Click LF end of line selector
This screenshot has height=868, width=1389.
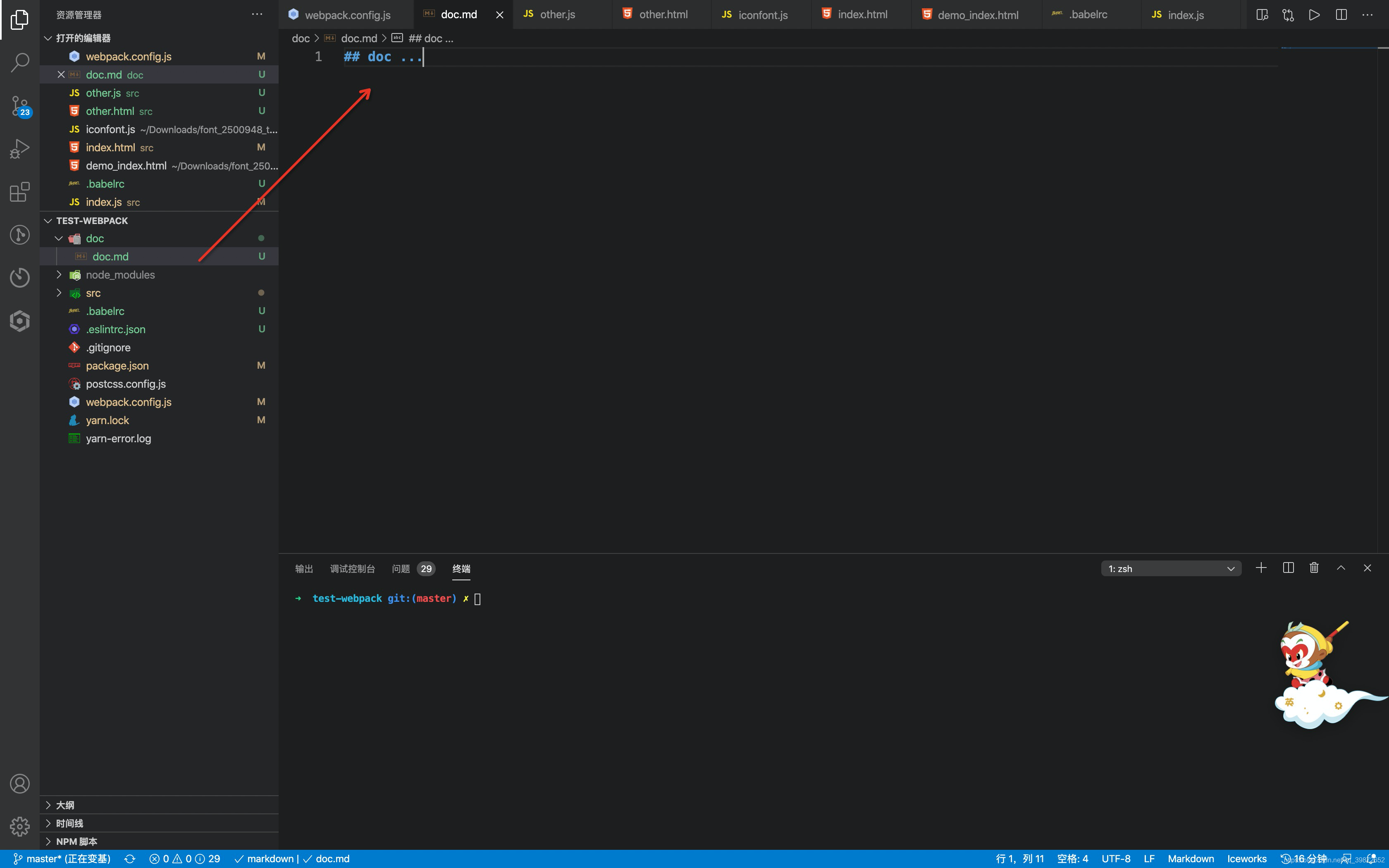pyautogui.click(x=1149, y=859)
